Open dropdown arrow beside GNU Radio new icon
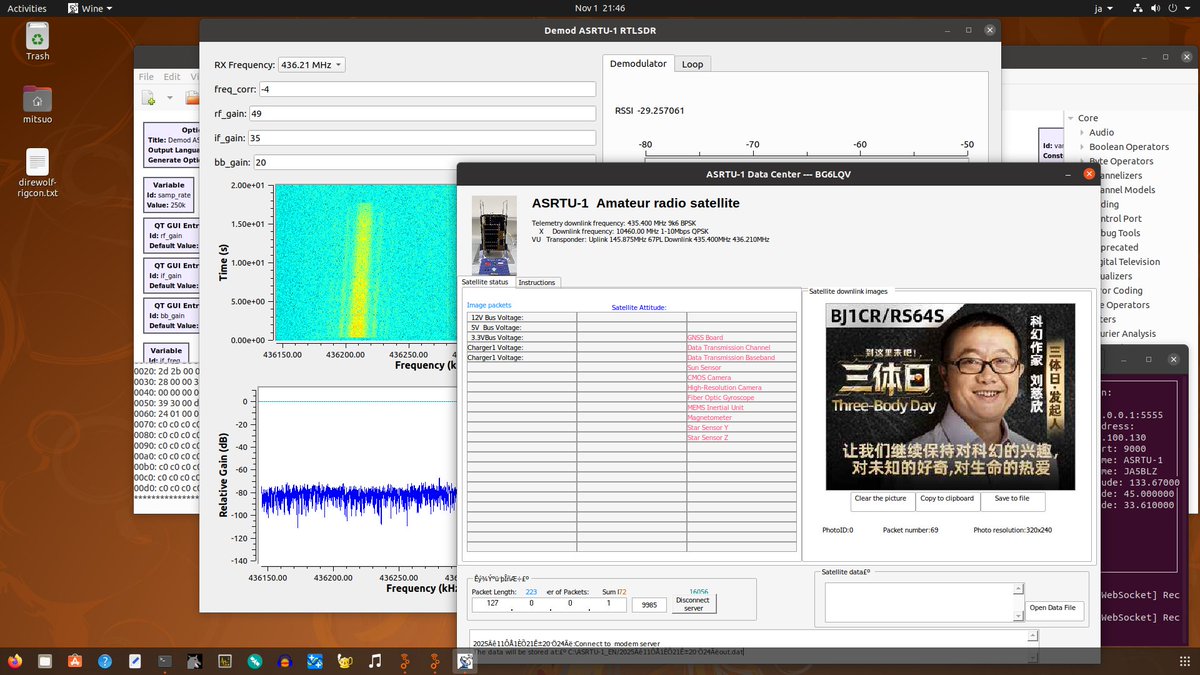Screen dimensions: 1200x675 [x=170, y=98]
